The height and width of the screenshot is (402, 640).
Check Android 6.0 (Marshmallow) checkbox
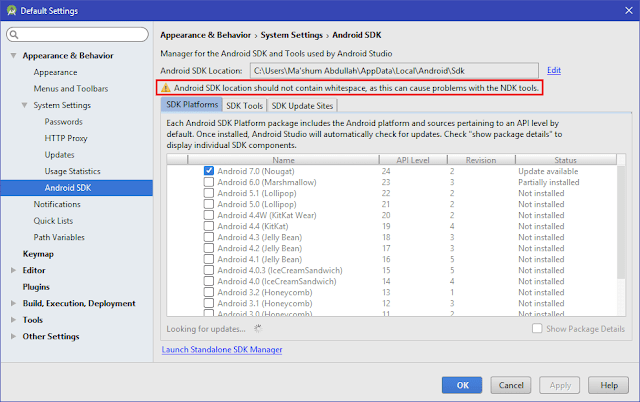(209, 182)
